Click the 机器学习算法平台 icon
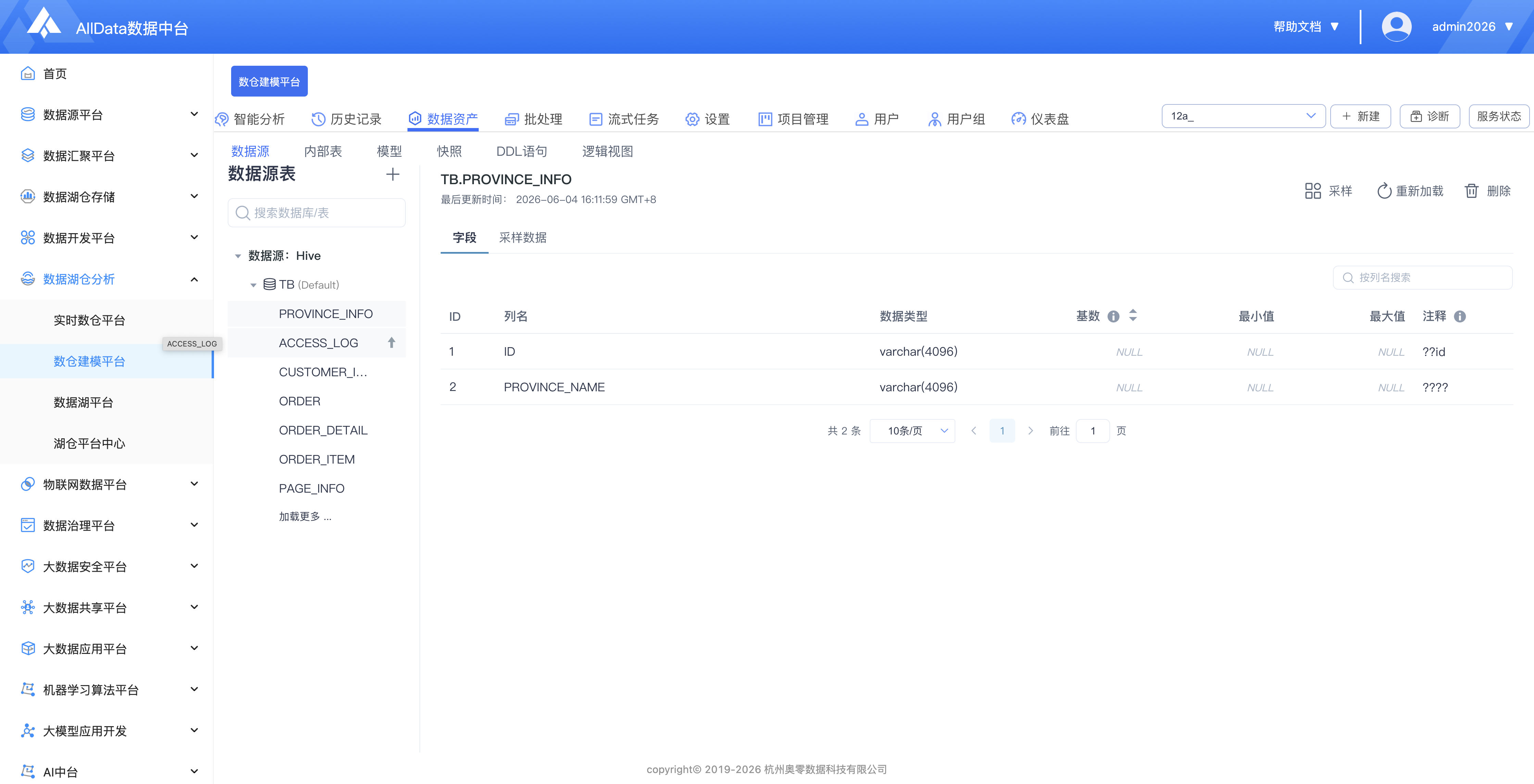This screenshot has width=1534, height=784. (27, 690)
